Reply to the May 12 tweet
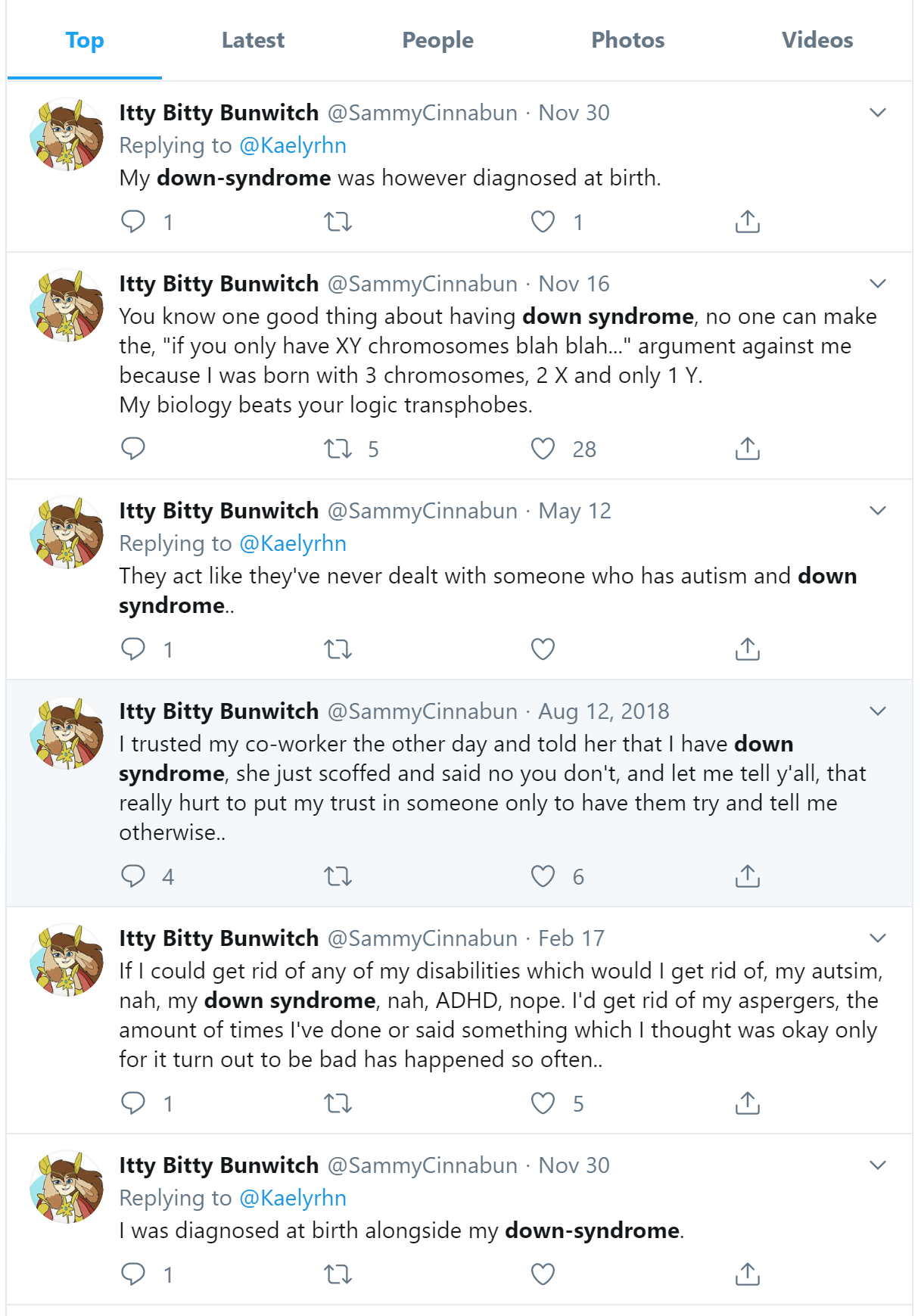Screen dimensions: 921x1316 click(133, 649)
